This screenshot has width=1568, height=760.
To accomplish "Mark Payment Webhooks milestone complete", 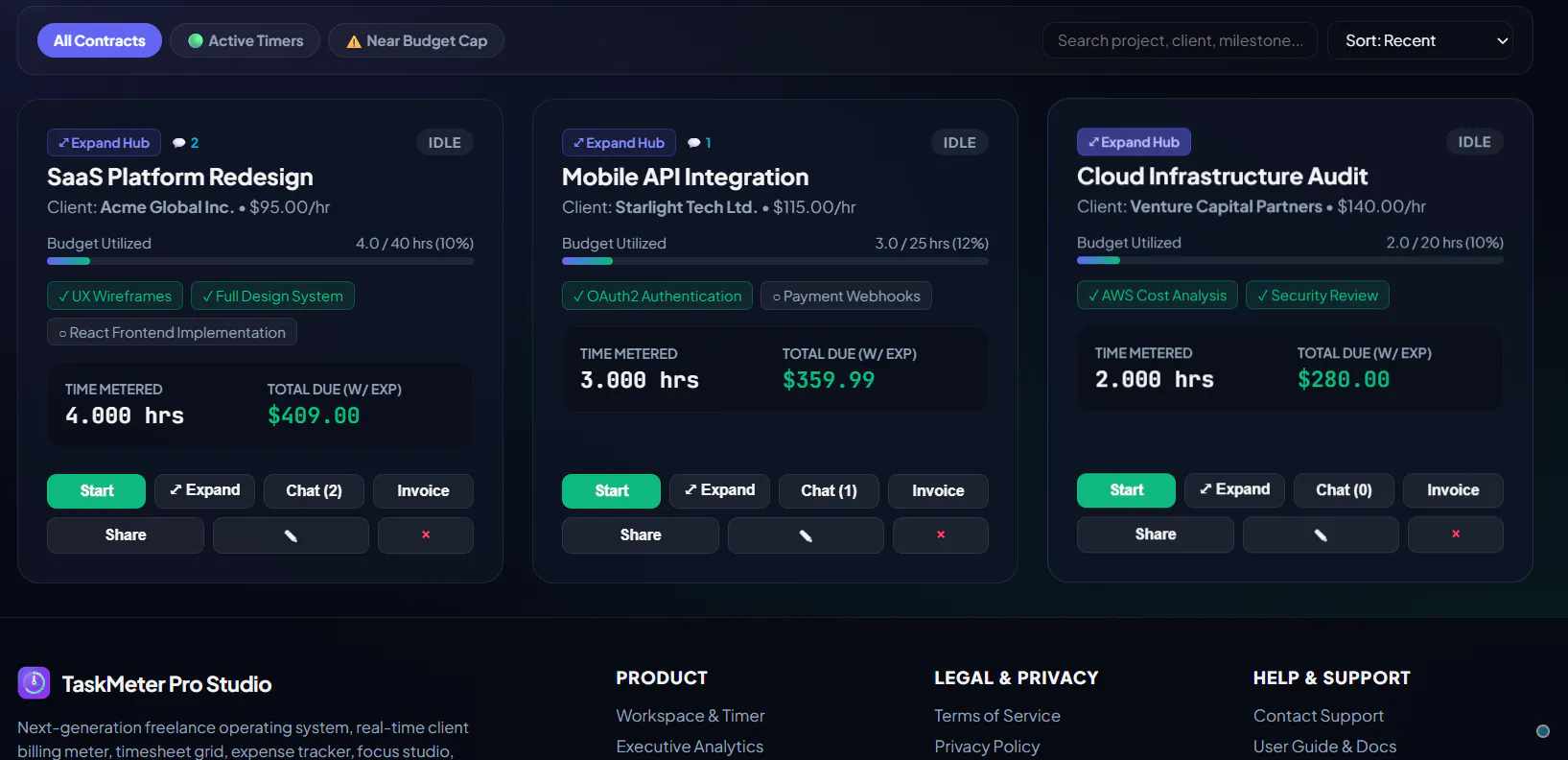I will point(846,297).
